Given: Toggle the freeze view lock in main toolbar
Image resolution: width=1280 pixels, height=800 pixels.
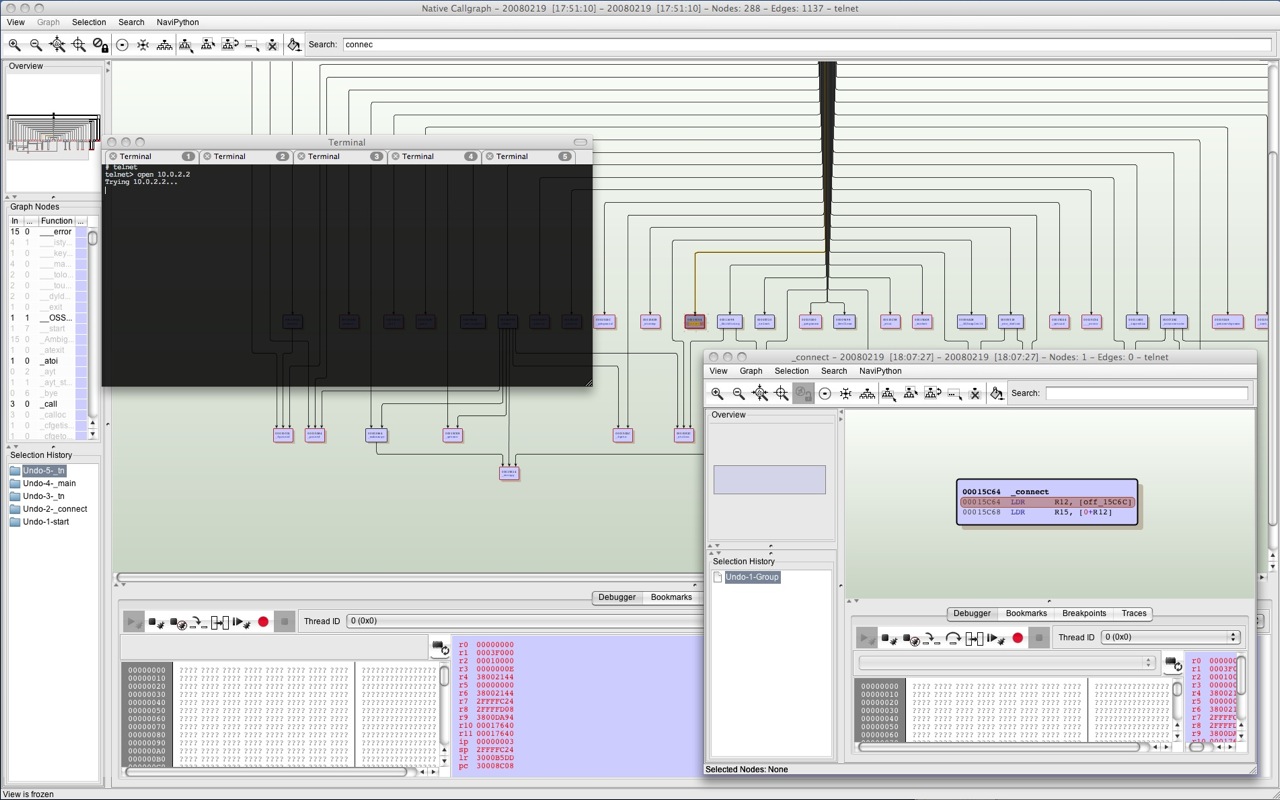Looking at the screenshot, I should (x=100, y=44).
